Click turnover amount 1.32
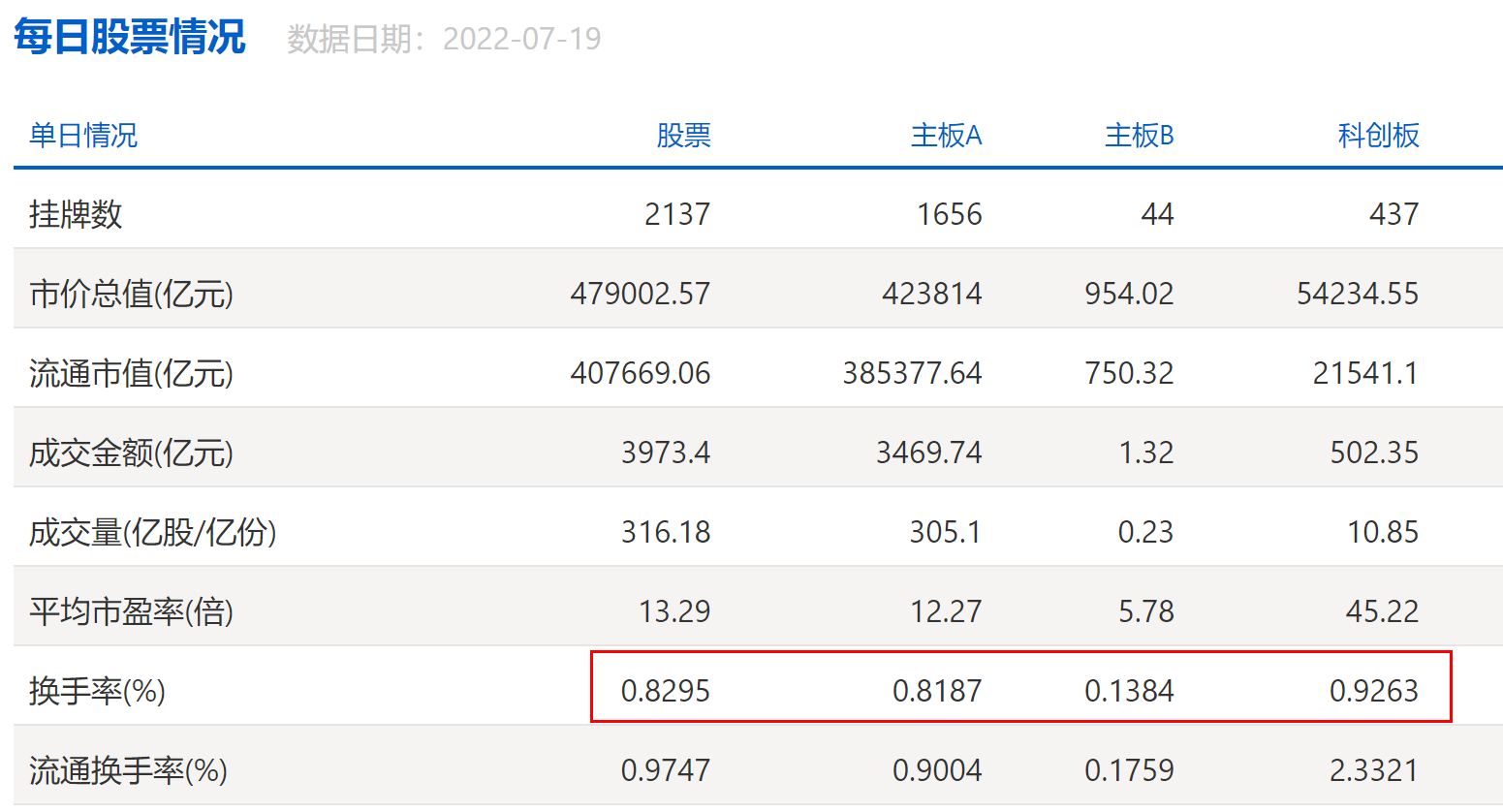Image resolution: width=1503 pixels, height=812 pixels. pos(1146,453)
